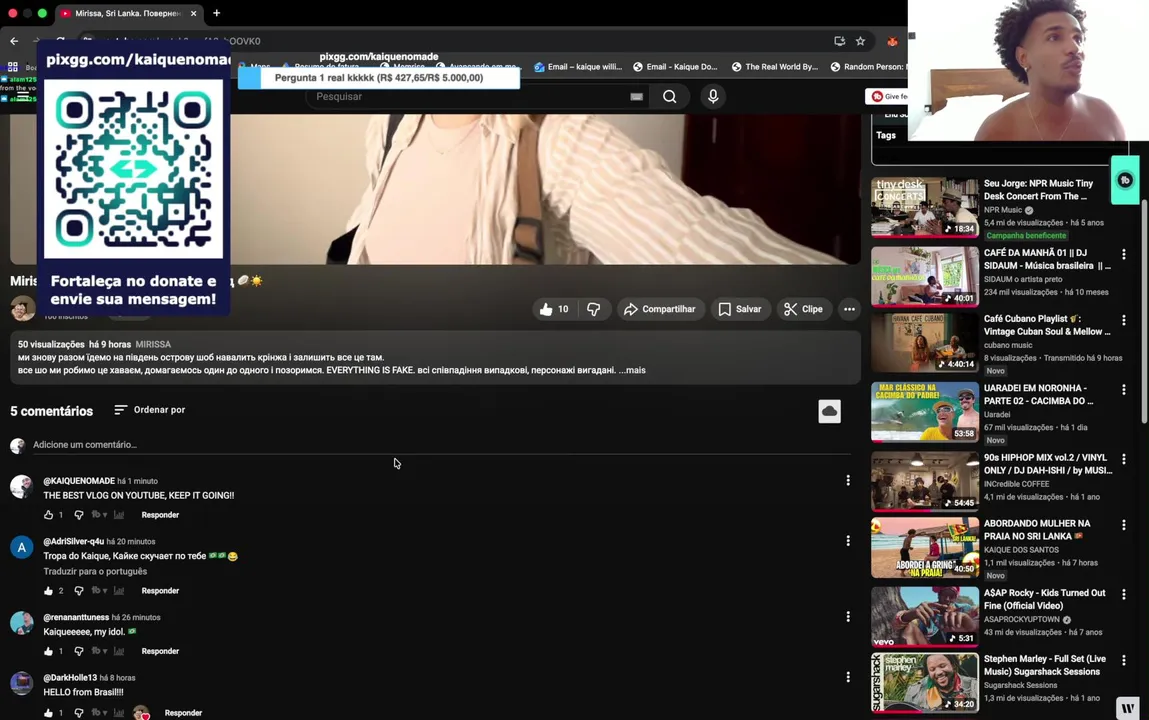Reply to the @renananttuness comment via Responder
The width and height of the screenshot is (1149, 720).
tap(160, 651)
